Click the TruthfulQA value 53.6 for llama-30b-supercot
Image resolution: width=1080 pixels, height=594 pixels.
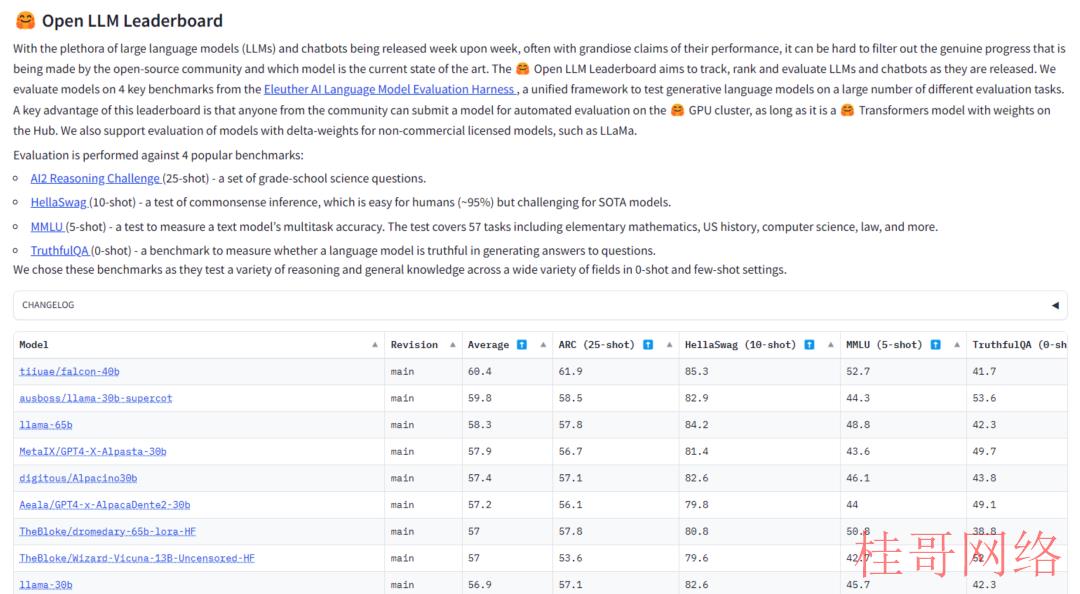984,398
